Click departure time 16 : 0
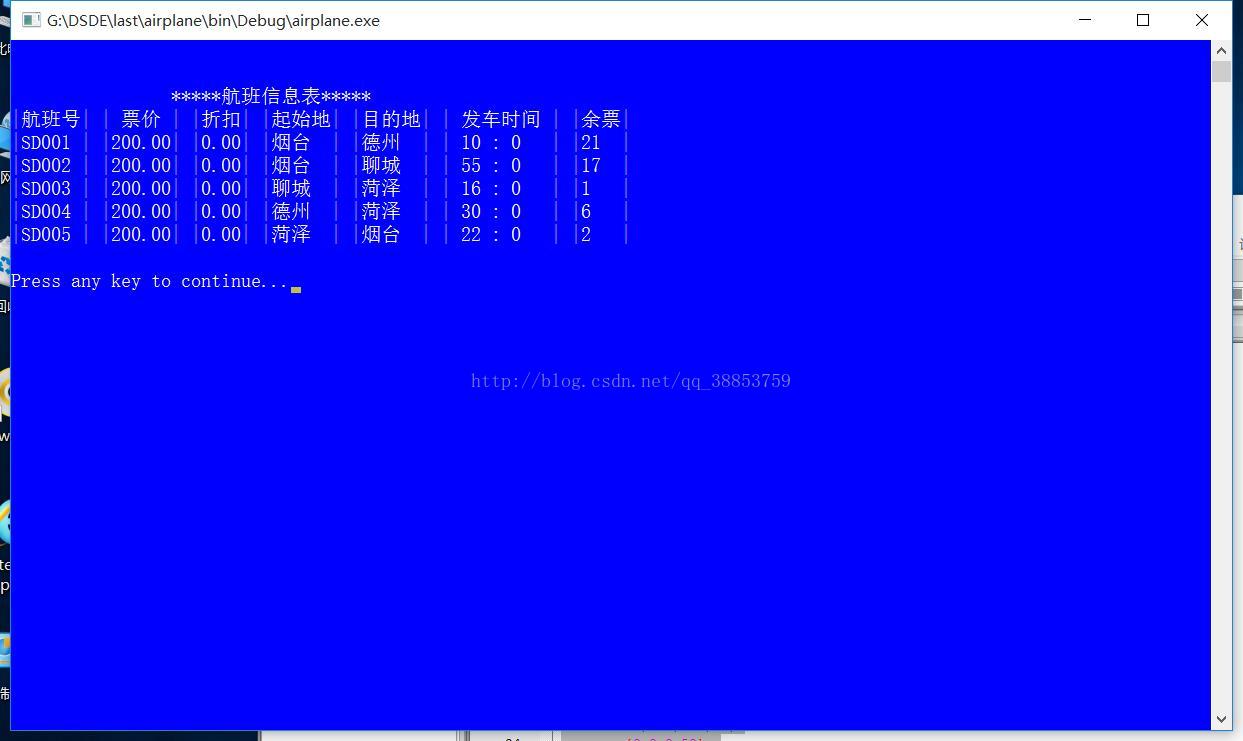1243x741 pixels. point(491,188)
